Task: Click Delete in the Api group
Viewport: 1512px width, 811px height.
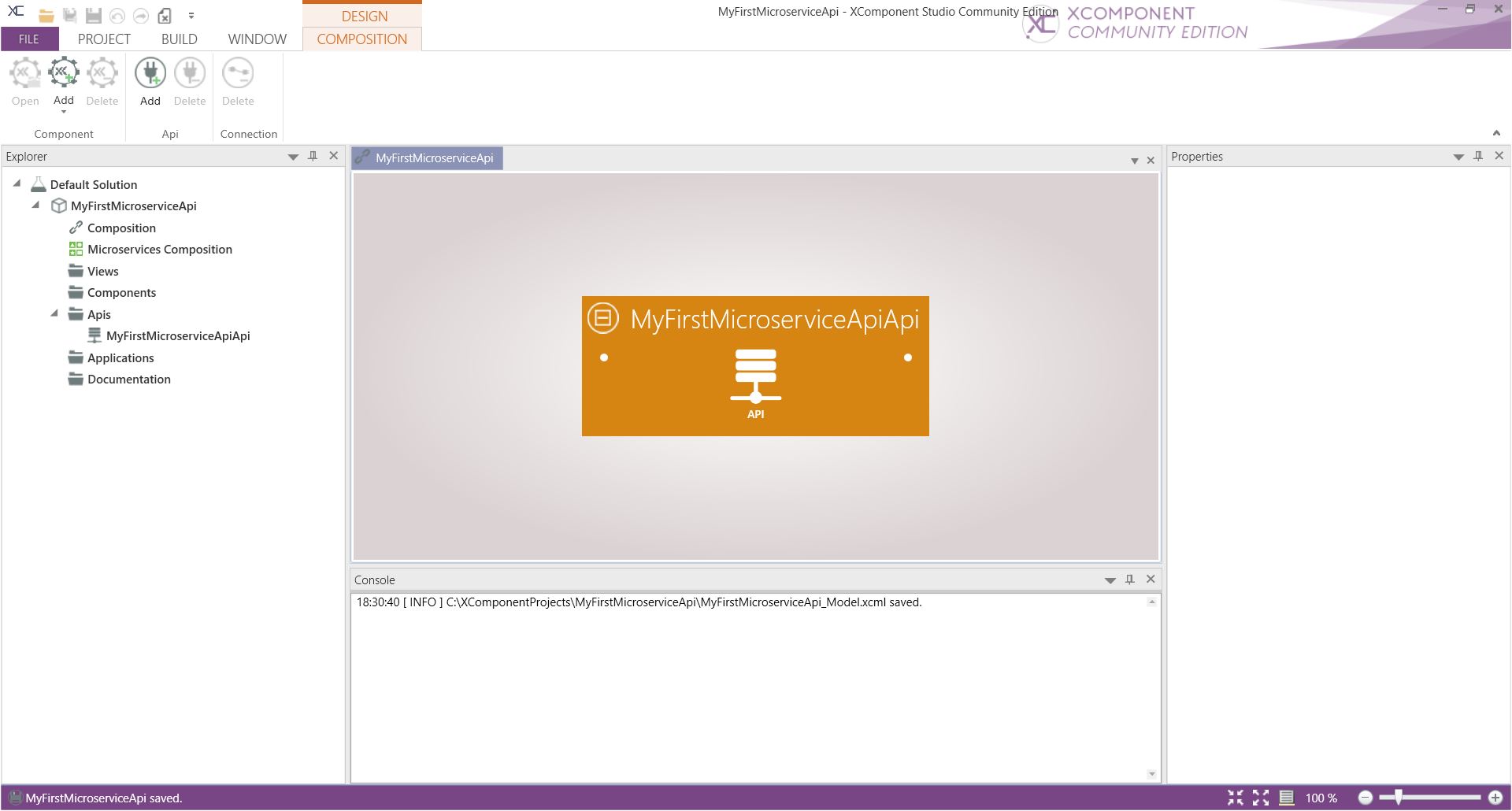Action: (x=190, y=82)
